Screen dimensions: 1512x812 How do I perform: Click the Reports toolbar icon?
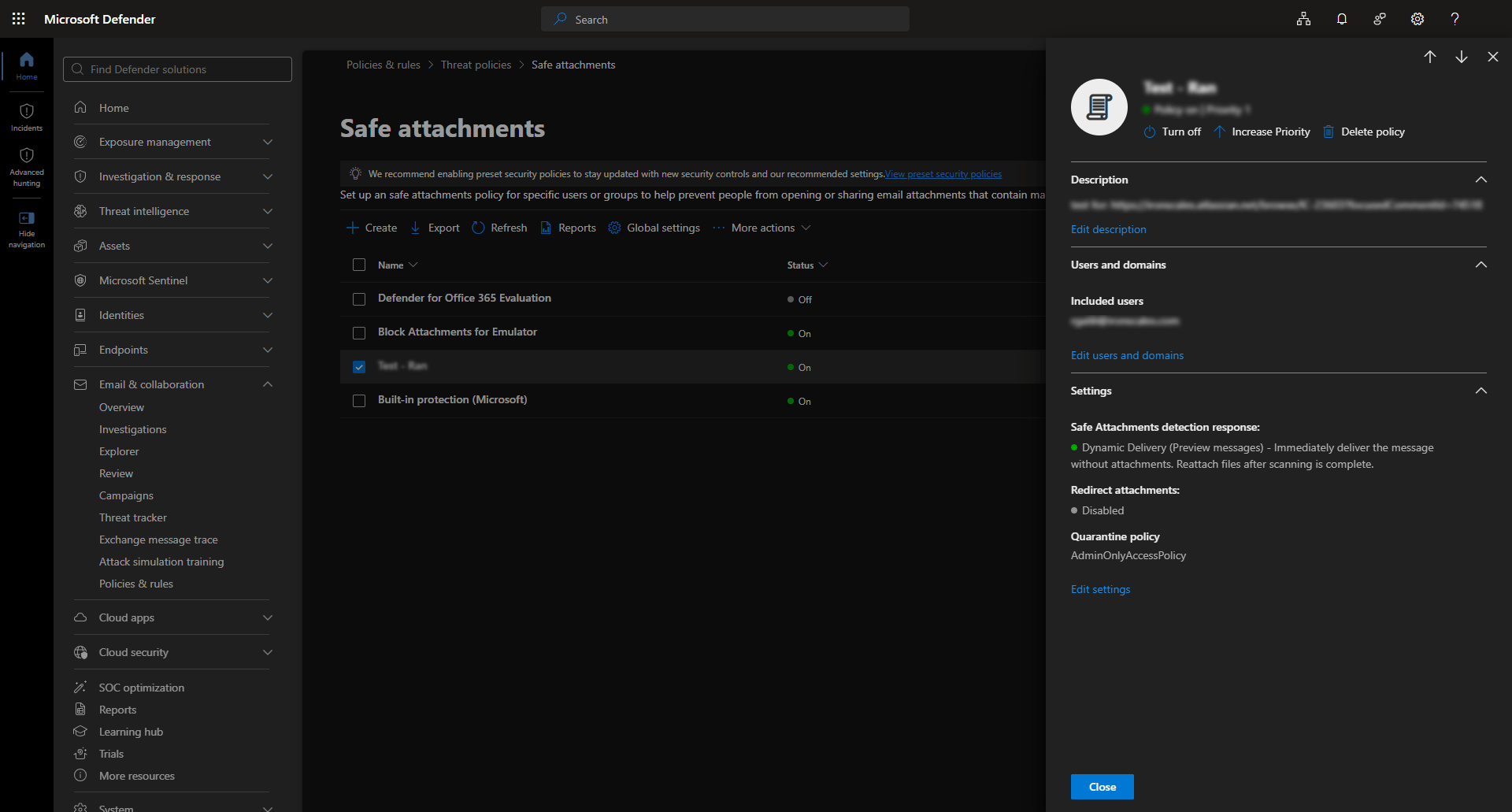[546, 228]
